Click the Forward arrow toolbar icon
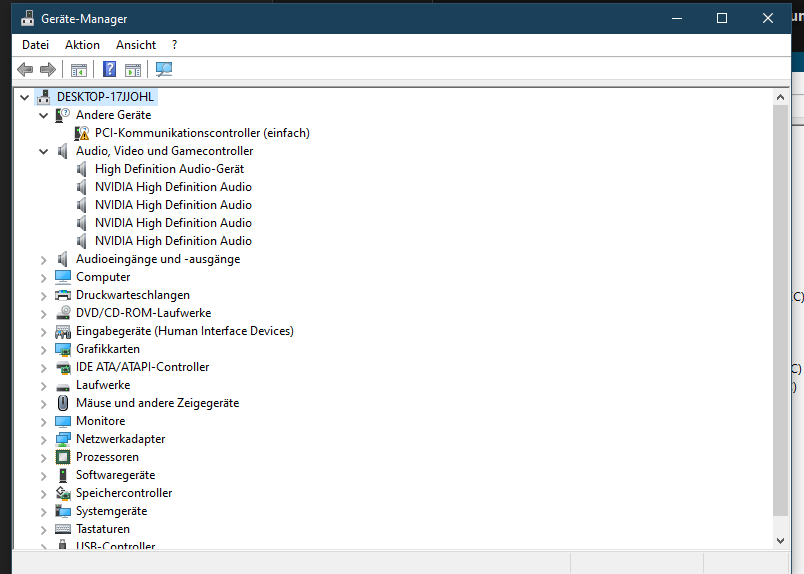The width and height of the screenshot is (804, 574). point(48,69)
